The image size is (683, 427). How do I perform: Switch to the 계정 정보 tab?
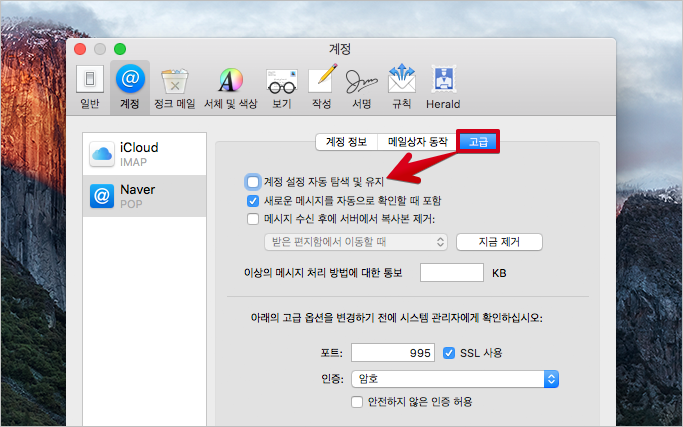[x=346, y=142]
